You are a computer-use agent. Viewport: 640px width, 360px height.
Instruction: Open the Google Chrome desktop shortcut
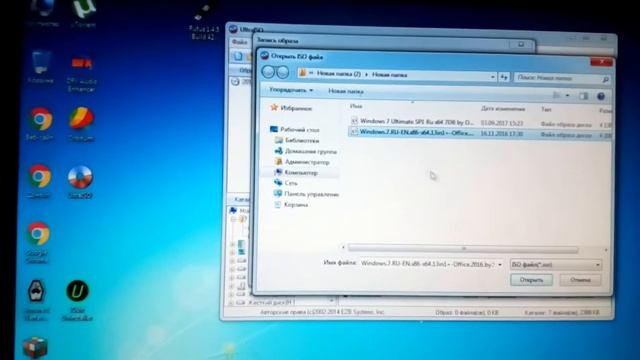tap(38, 242)
